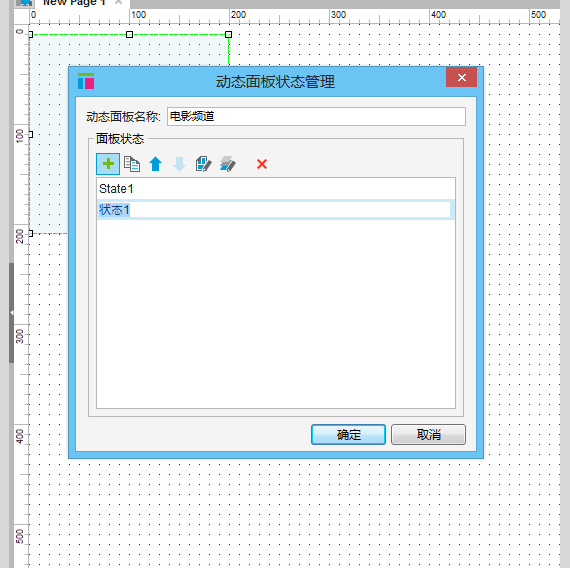Confirm with the 确定 button
Viewport: 570px width, 568px height.
[x=348, y=435]
